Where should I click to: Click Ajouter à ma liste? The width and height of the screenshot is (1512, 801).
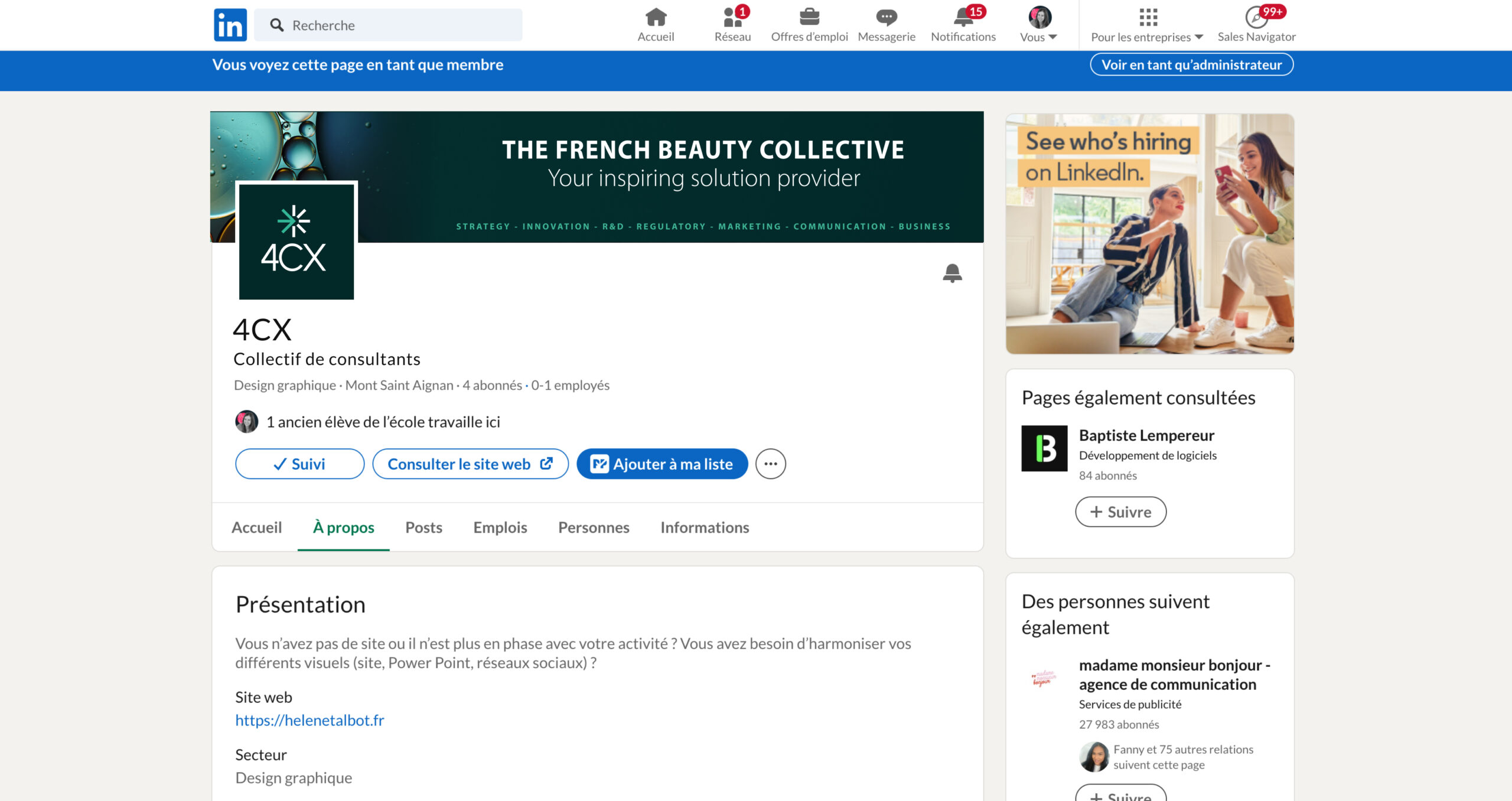pyautogui.click(x=662, y=464)
